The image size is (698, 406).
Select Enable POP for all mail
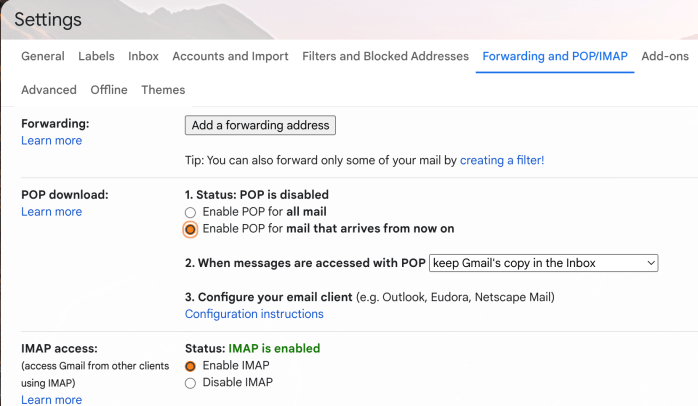coord(190,212)
